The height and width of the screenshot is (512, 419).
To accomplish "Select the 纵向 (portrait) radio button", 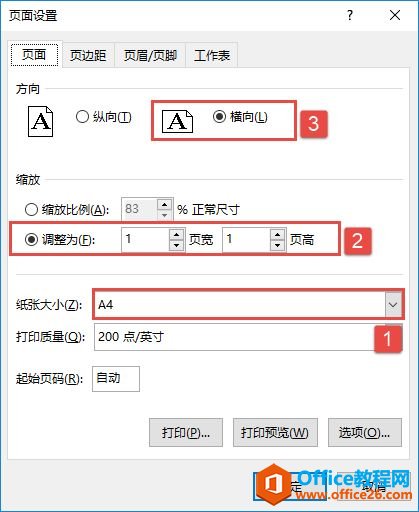I will tap(82, 117).
